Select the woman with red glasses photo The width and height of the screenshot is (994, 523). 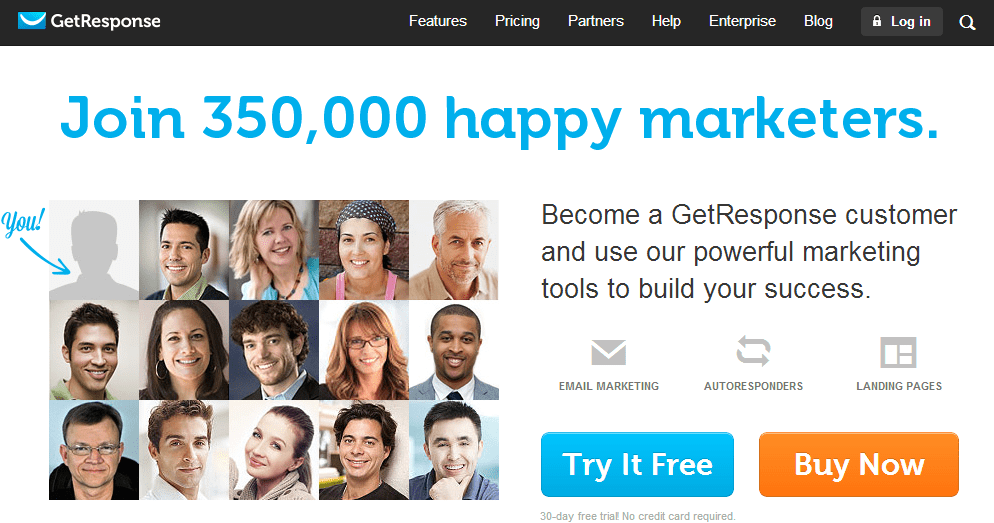pos(364,350)
